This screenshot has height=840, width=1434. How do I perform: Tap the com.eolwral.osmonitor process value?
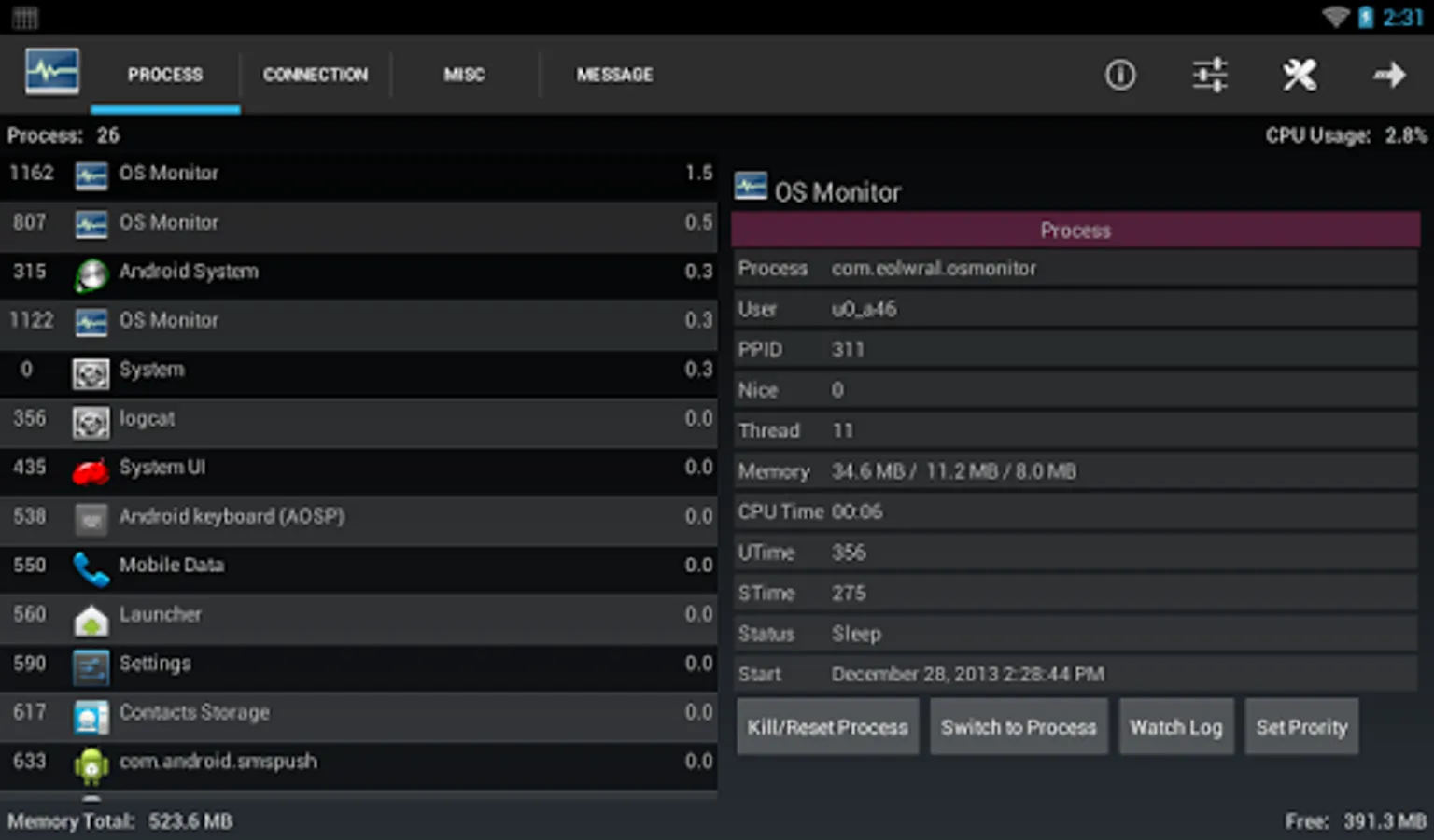coord(934,268)
